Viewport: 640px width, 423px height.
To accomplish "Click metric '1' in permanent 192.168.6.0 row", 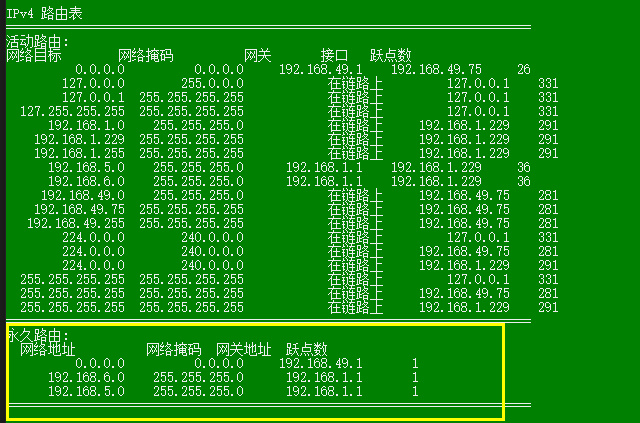I will 415,377.
